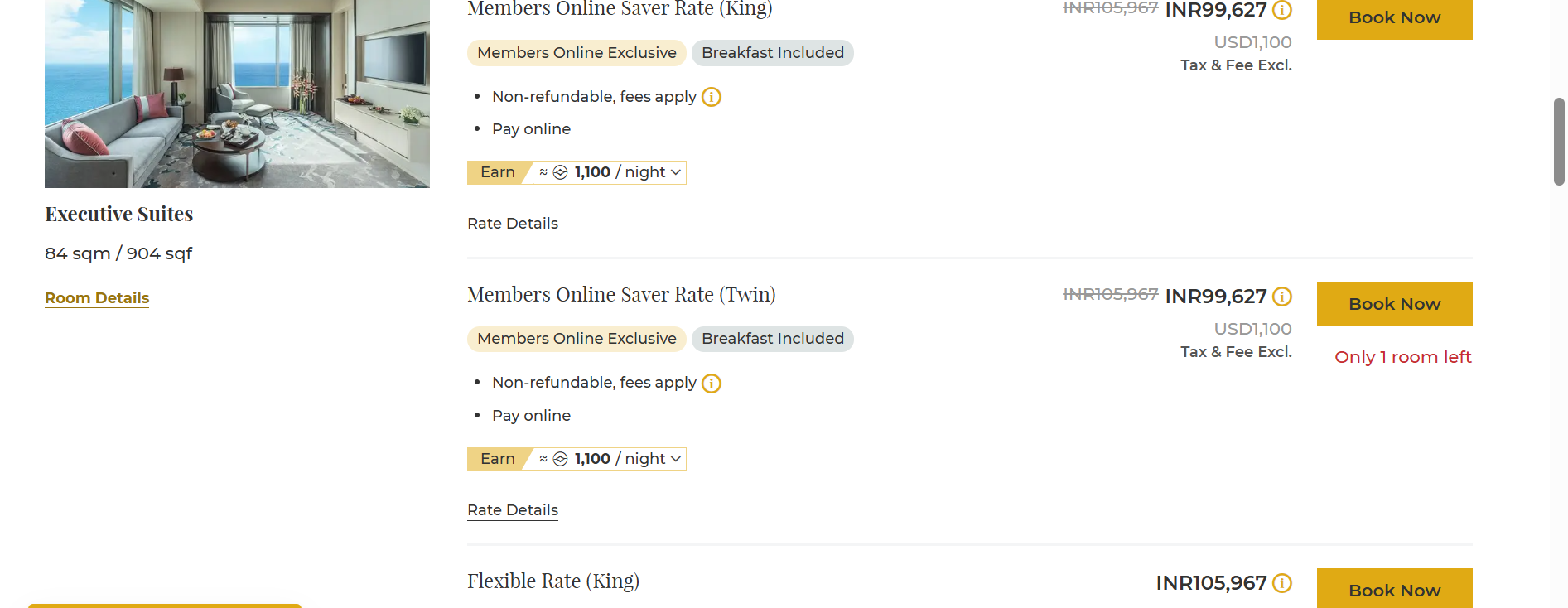
Task: Click the Flexible Rate (King) title
Action: point(552,581)
